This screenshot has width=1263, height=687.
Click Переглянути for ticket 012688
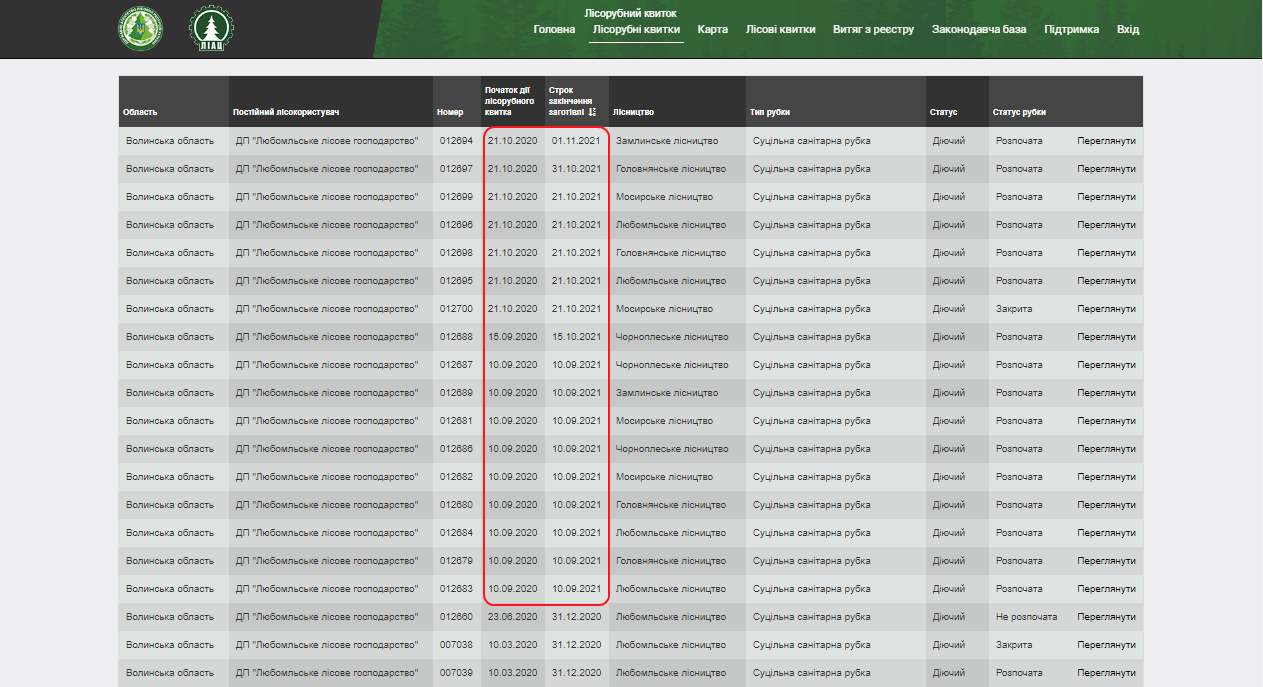coord(1106,337)
